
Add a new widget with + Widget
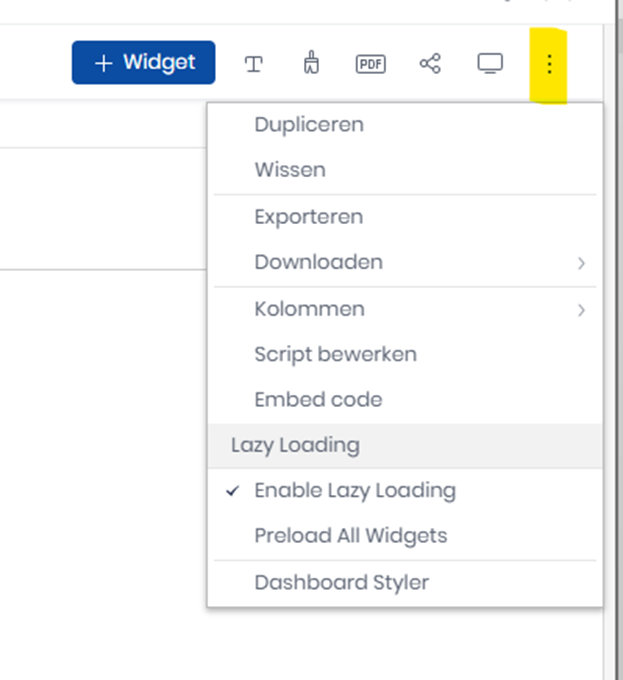[x=143, y=62]
